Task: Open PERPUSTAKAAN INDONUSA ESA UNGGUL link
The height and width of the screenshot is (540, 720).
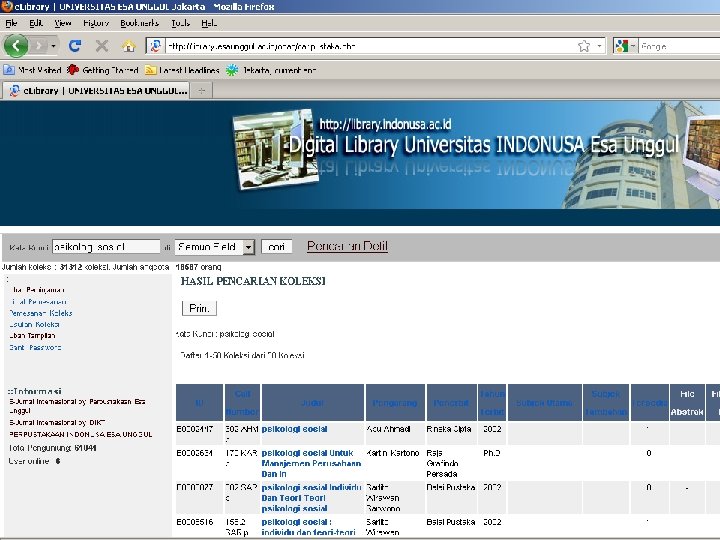Action: 80,434
